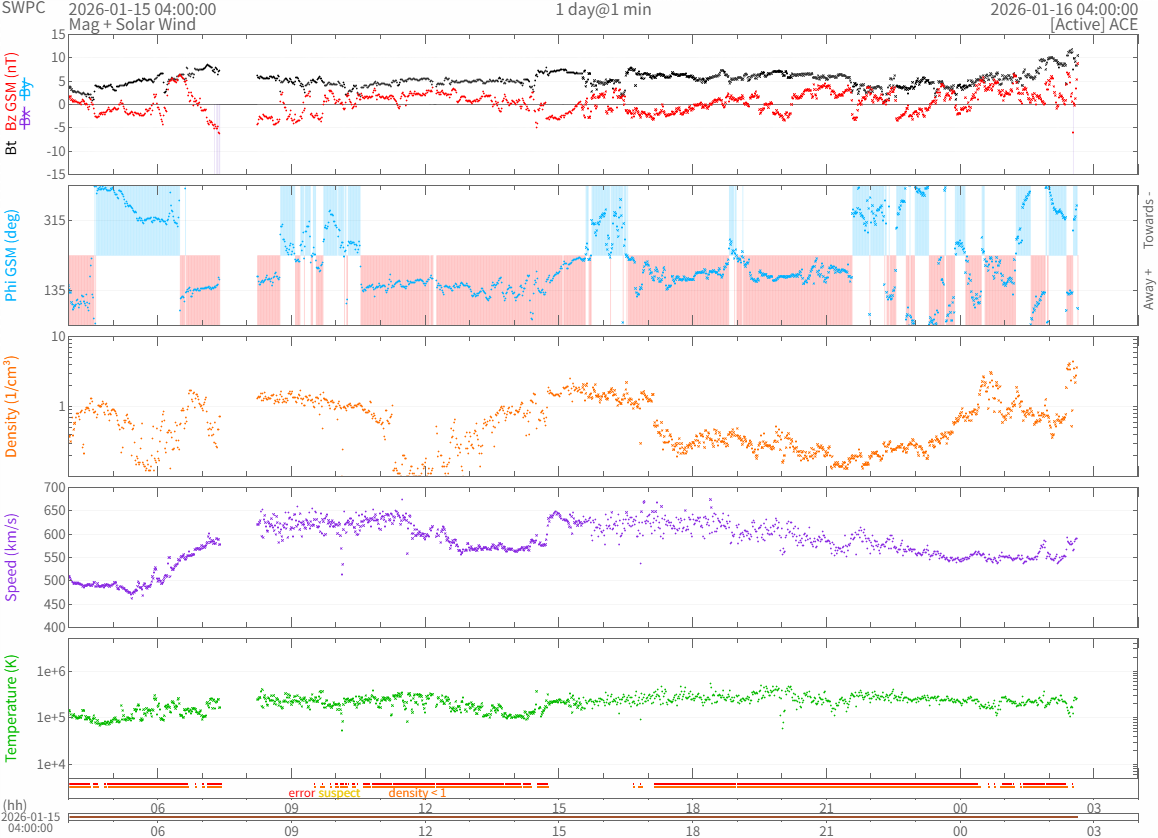Select the Density (1/cm³) axis label
1158x838 pixels.
click(x=12, y=407)
